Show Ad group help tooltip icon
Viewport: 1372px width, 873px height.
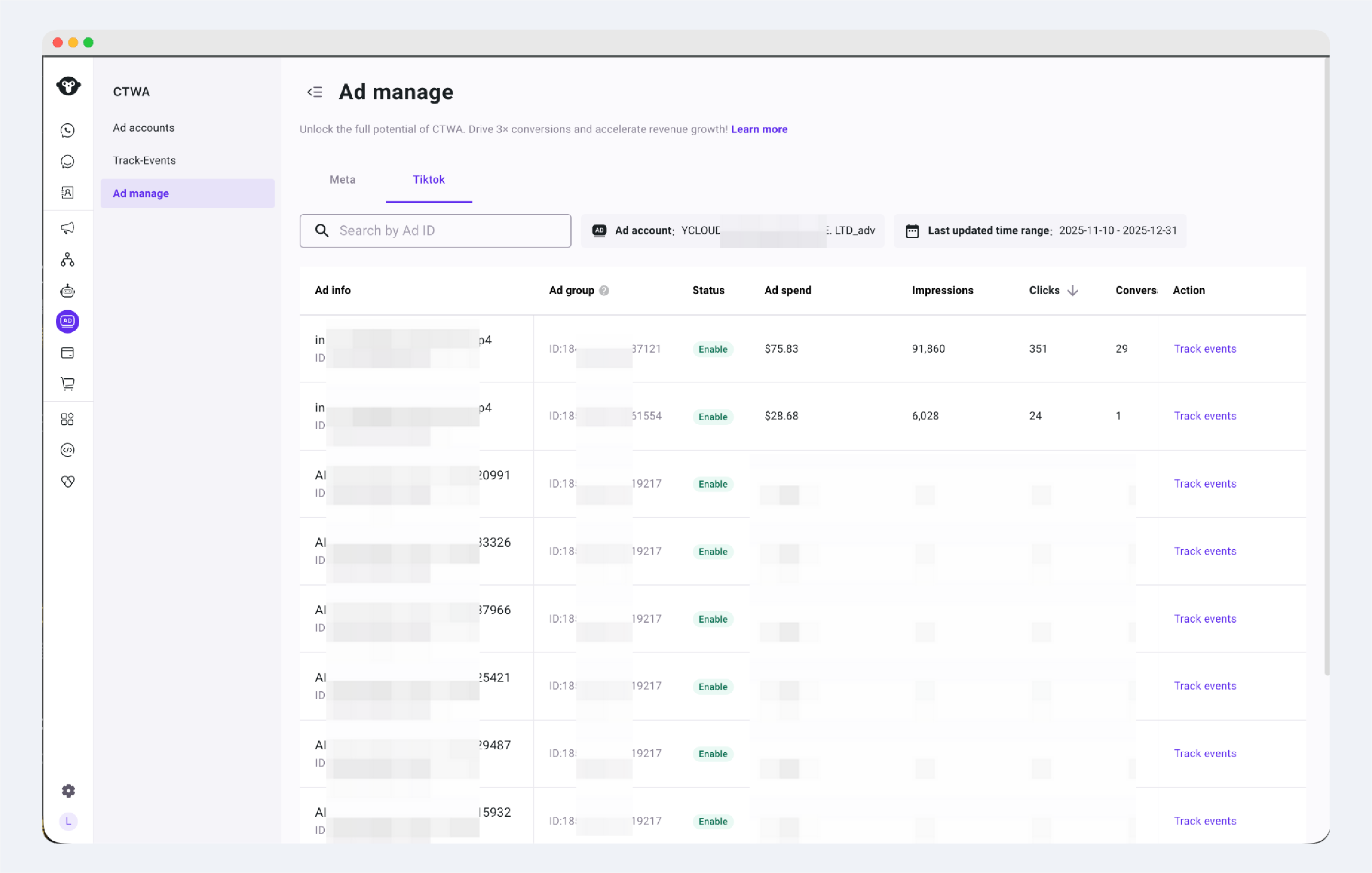tap(604, 291)
